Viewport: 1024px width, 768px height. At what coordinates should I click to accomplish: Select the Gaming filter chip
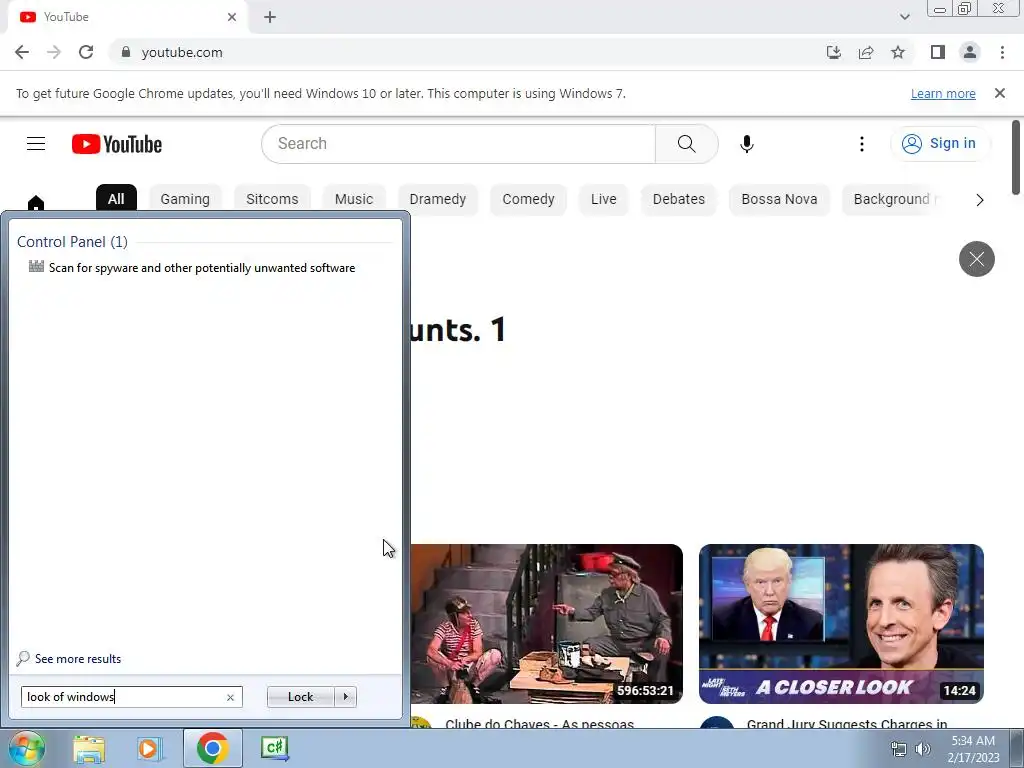[185, 199]
